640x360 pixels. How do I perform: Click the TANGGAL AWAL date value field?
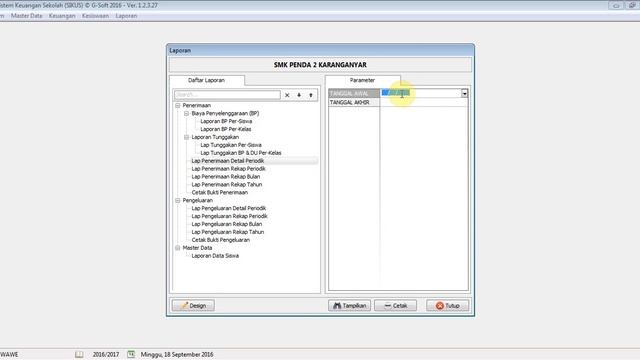421,93
